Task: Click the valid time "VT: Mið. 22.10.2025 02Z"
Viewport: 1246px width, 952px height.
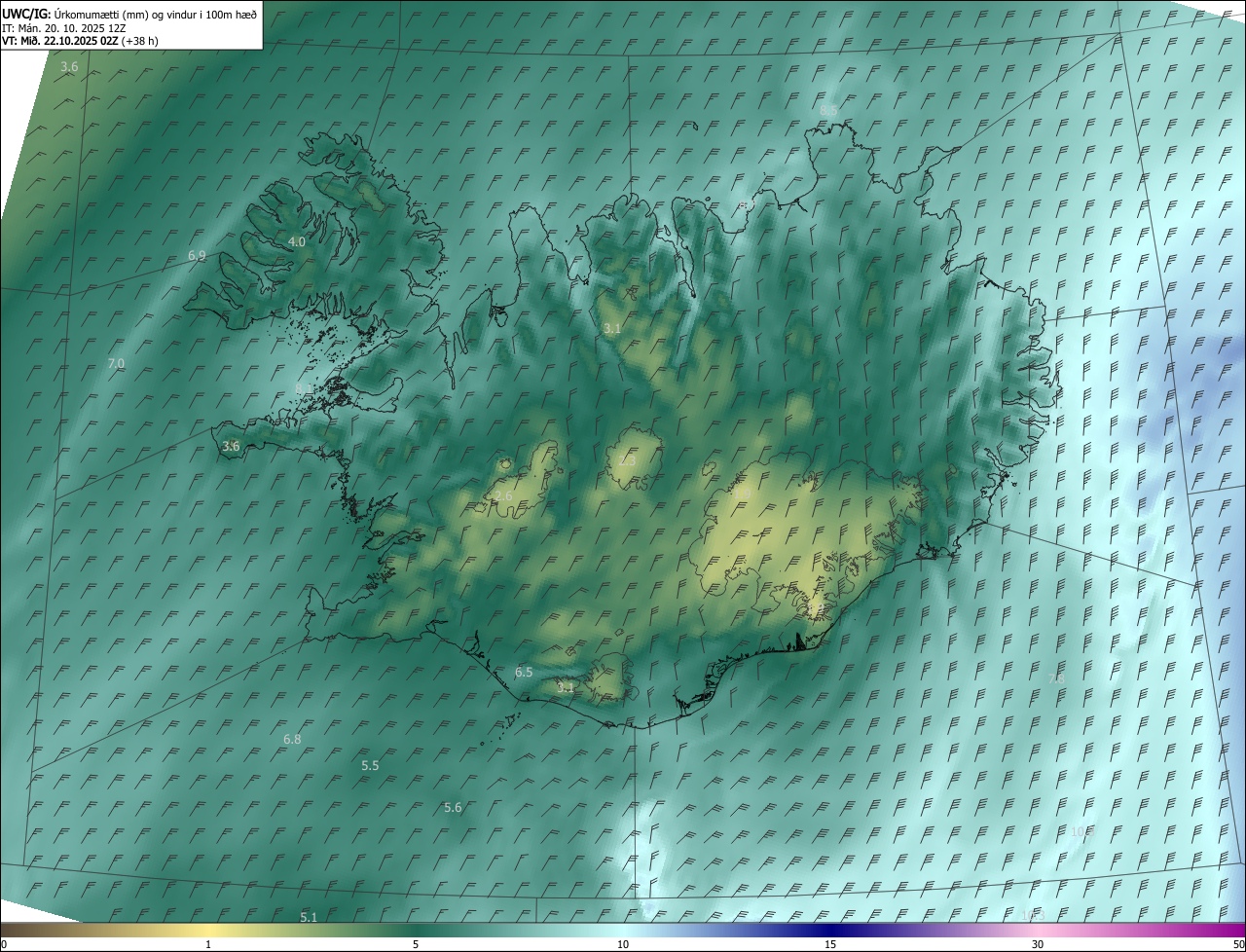Action: point(59,41)
